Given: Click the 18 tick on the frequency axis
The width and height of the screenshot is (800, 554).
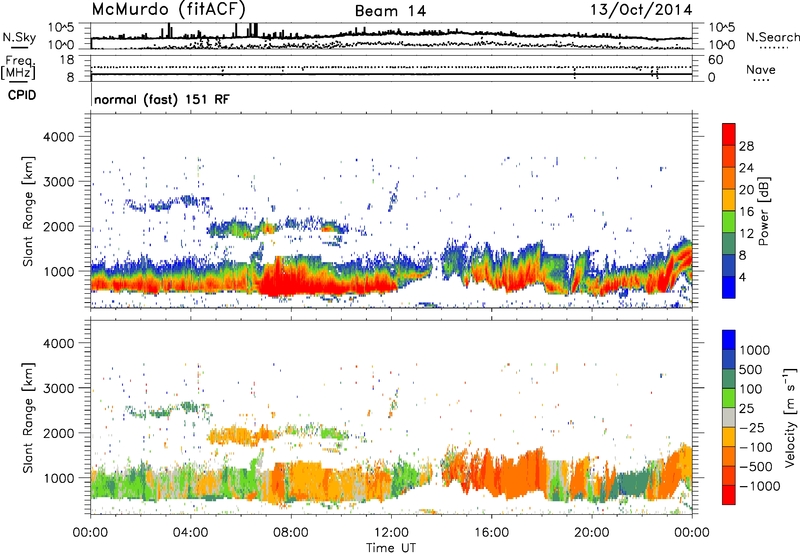Looking at the screenshot, I should point(67,60).
